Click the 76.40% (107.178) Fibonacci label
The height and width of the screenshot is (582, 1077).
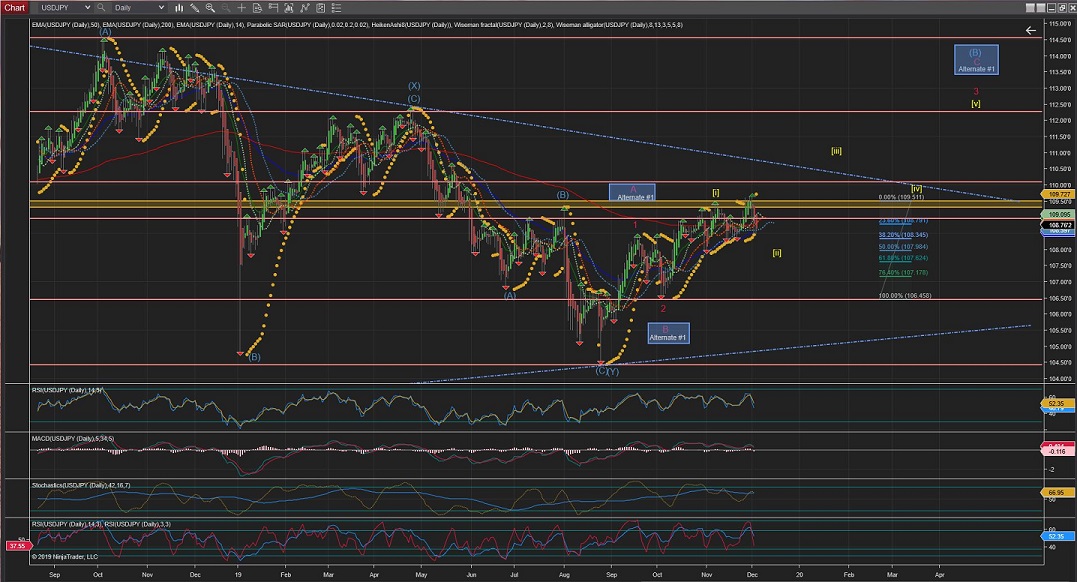[x=903, y=273]
